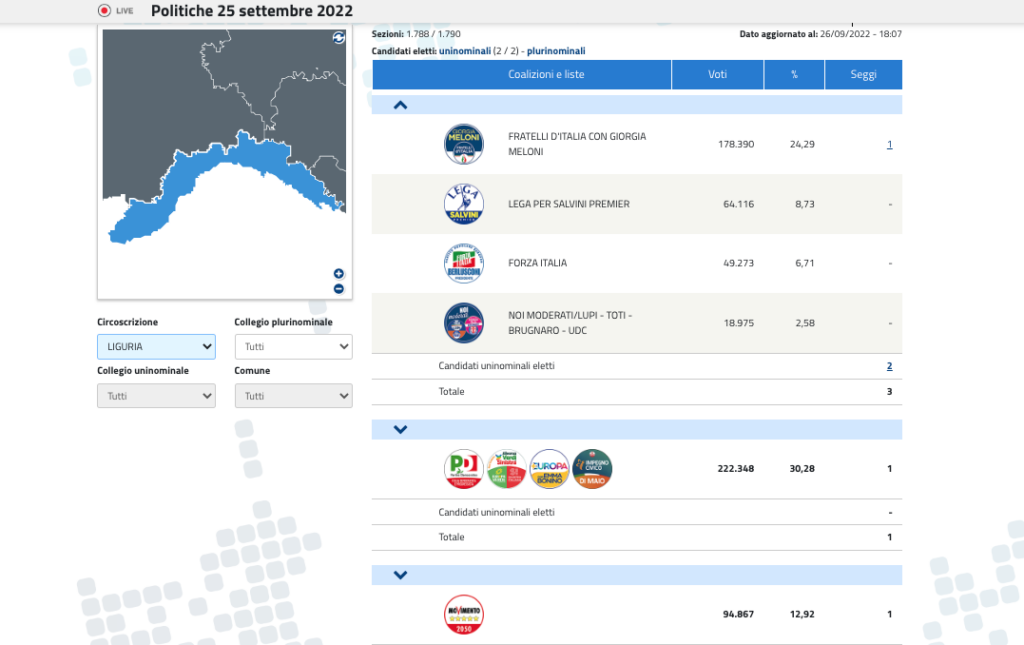Click the LEGA PER SALVINI PREMIER name

569,204
